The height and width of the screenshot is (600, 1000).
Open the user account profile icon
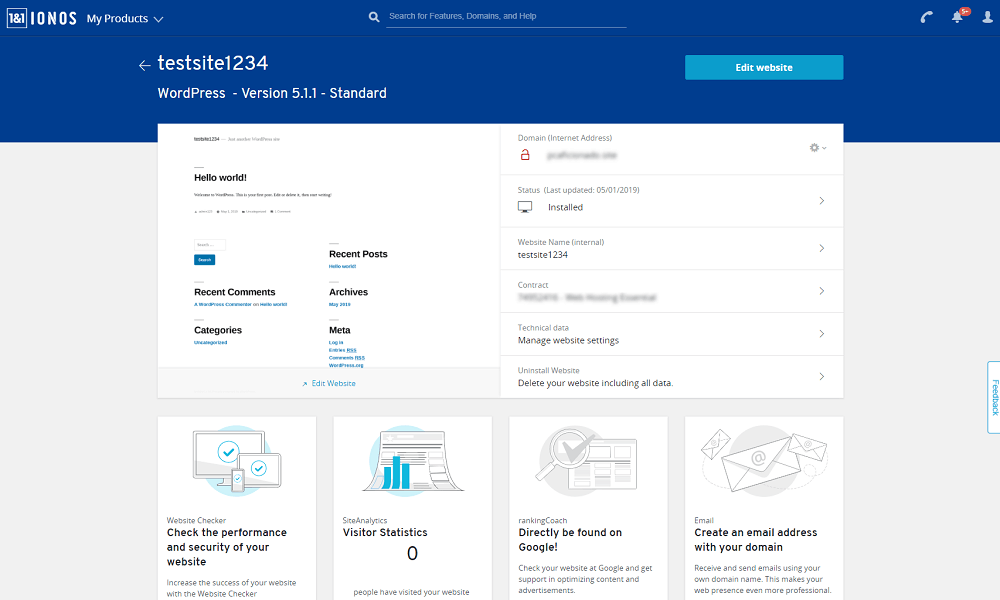coord(987,17)
